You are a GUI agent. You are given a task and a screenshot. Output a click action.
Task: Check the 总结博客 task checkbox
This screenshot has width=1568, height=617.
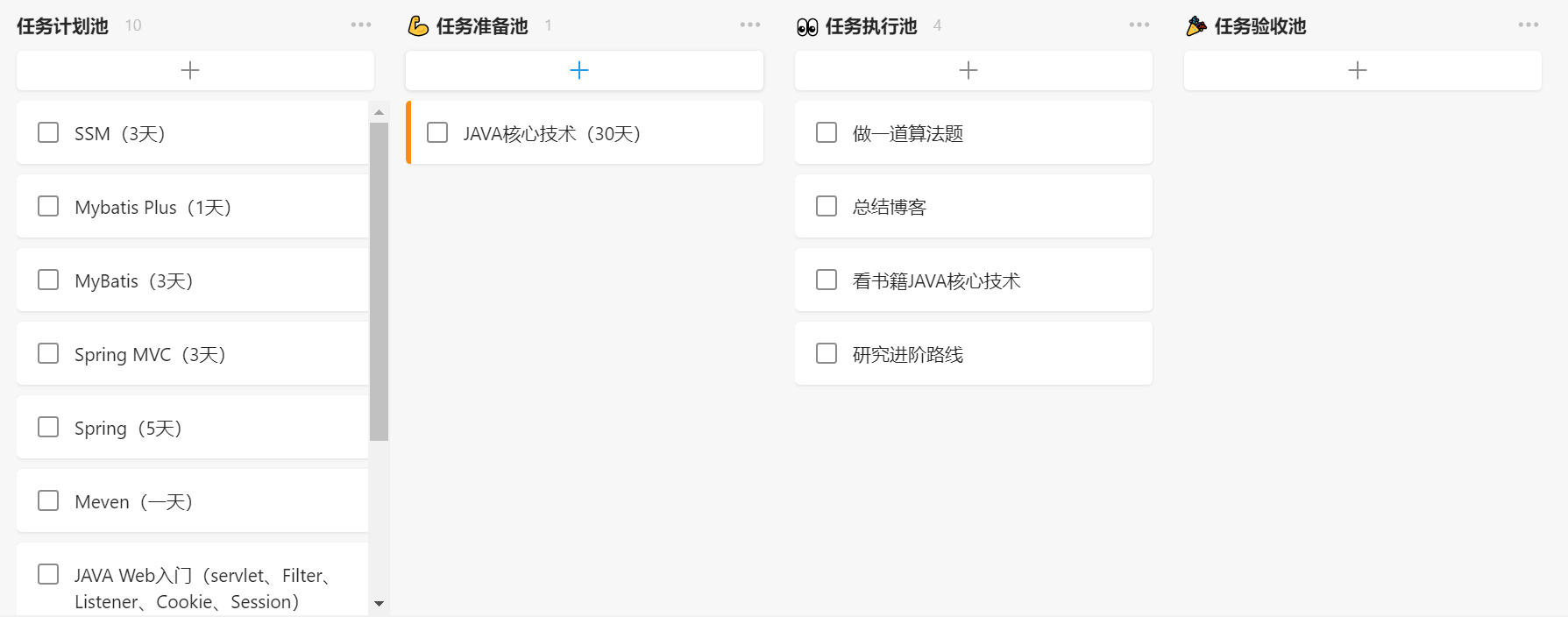click(x=827, y=206)
